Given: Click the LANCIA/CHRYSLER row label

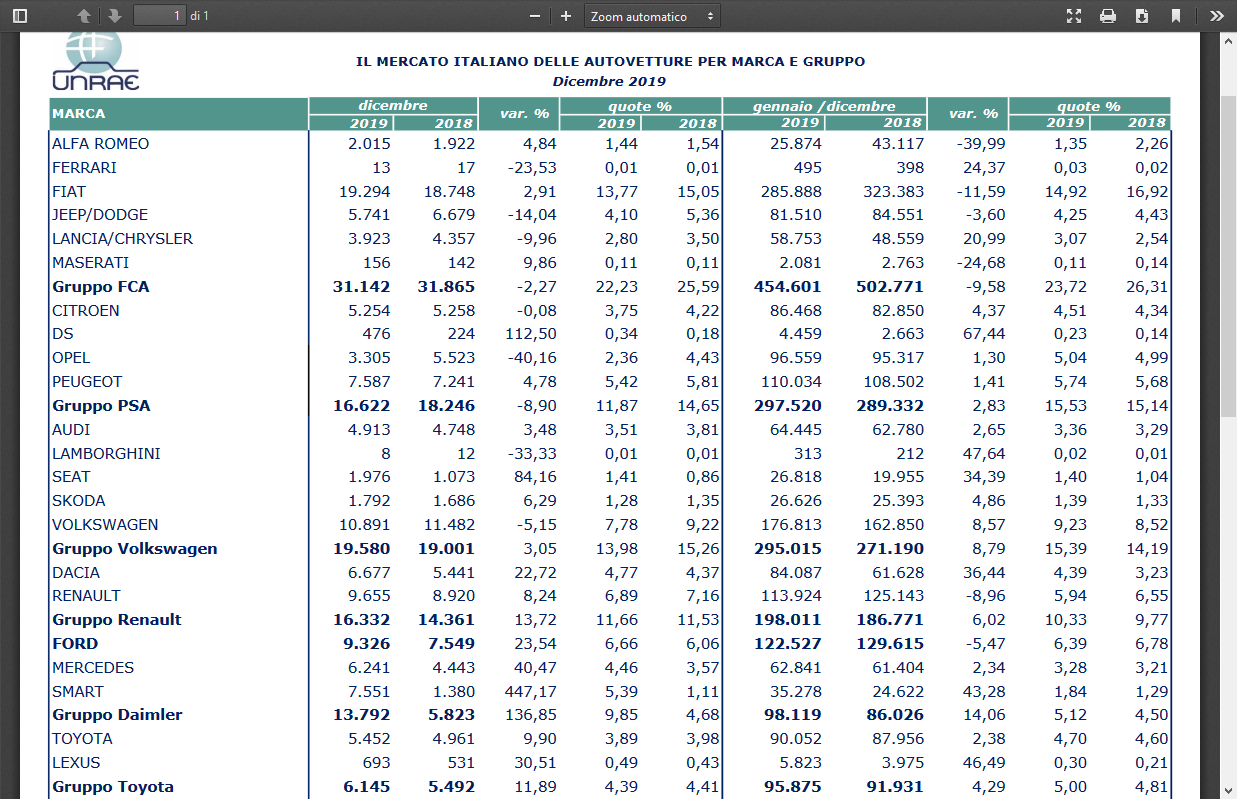Looking at the screenshot, I should pyautogui.click(x=123, y=239).
